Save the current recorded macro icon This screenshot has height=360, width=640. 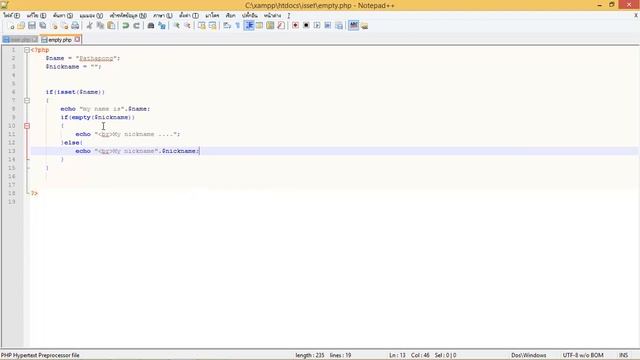tap(339, 26)
